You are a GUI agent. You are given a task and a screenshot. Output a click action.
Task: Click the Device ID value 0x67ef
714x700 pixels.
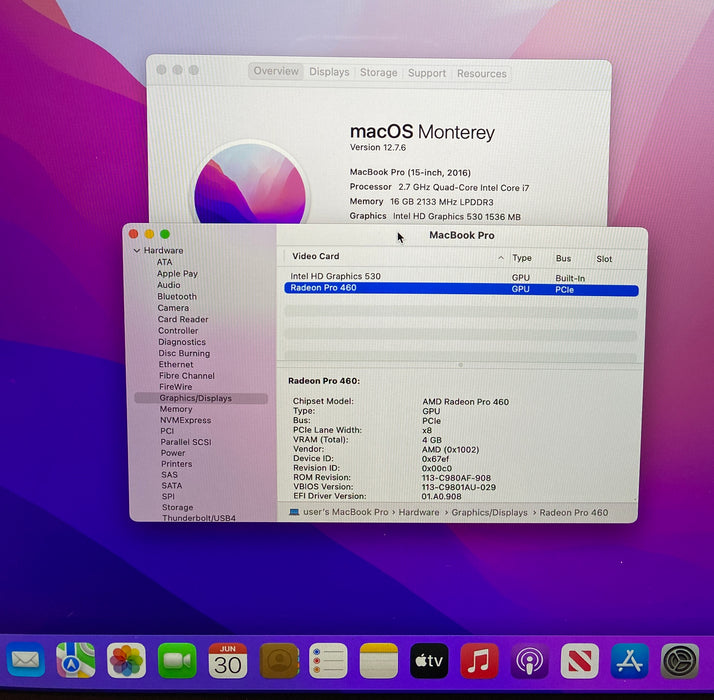tap(435, 459)
